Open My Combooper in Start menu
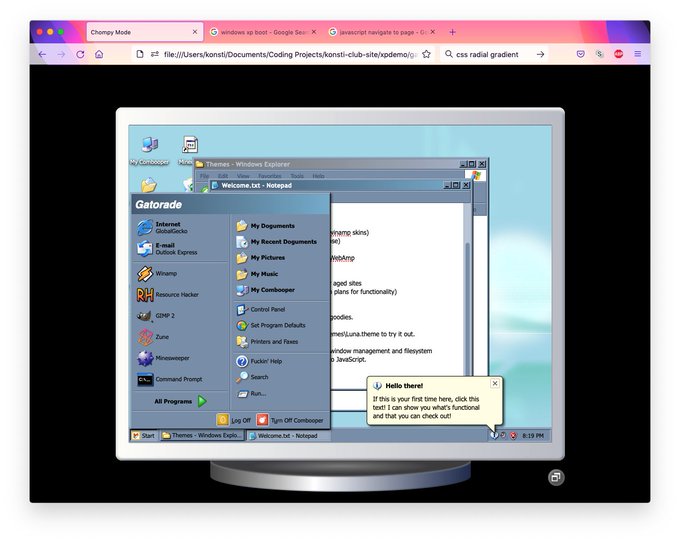The width and height of the screenshot is (680, 542). [x=266, y=290]
